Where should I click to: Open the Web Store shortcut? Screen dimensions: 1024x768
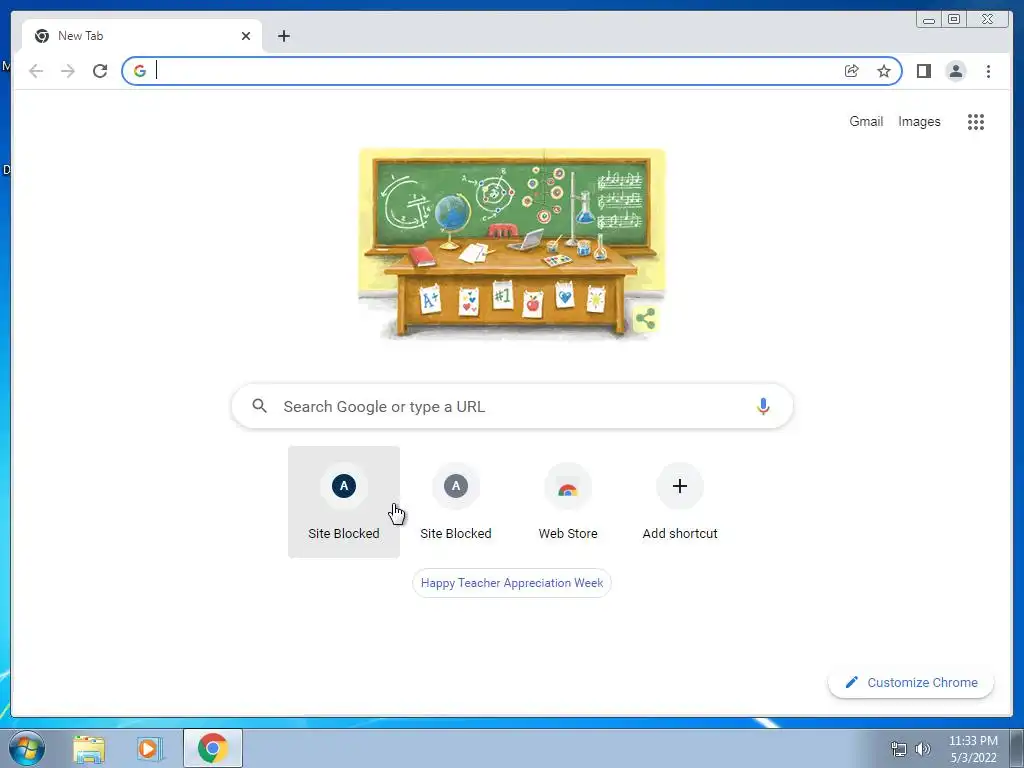click(x=568, y=502)
